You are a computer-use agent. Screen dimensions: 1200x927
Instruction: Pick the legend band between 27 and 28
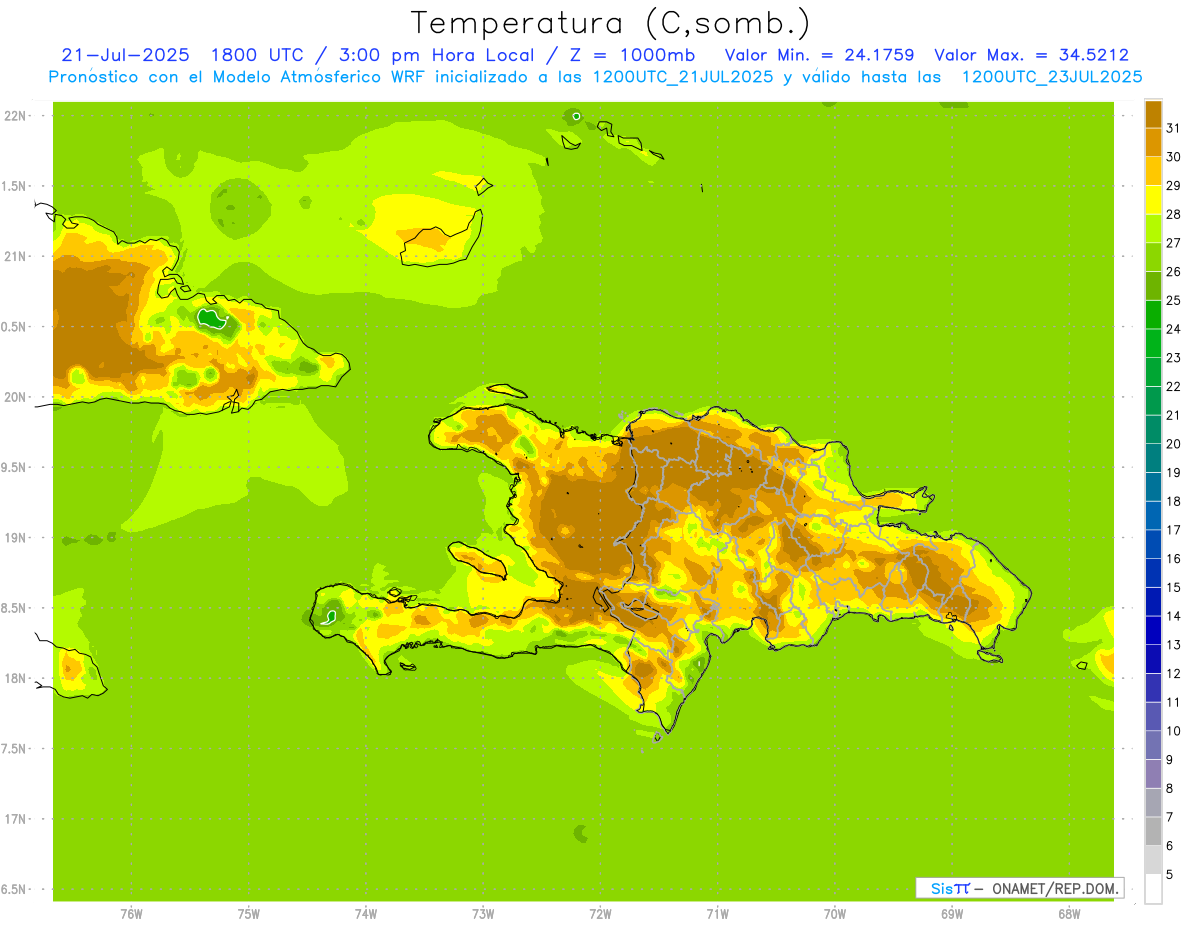[x=1153, y=228]
